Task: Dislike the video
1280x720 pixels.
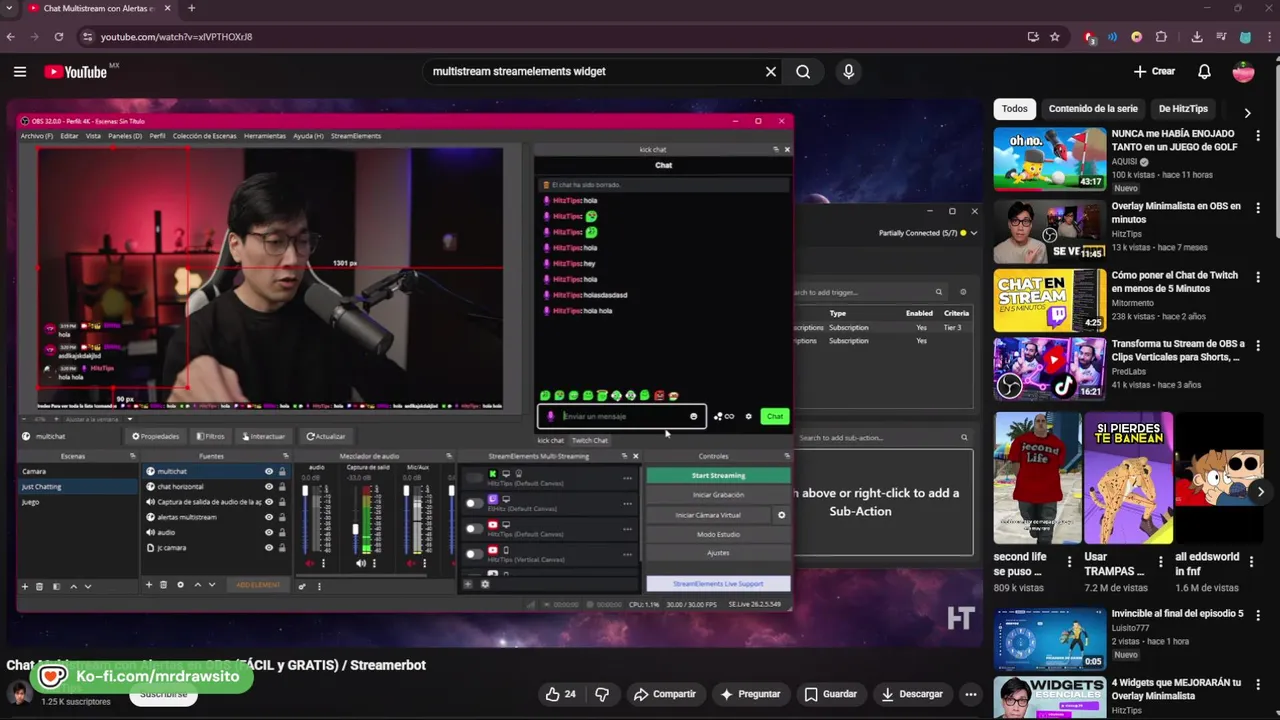Action: pos(602,694)
